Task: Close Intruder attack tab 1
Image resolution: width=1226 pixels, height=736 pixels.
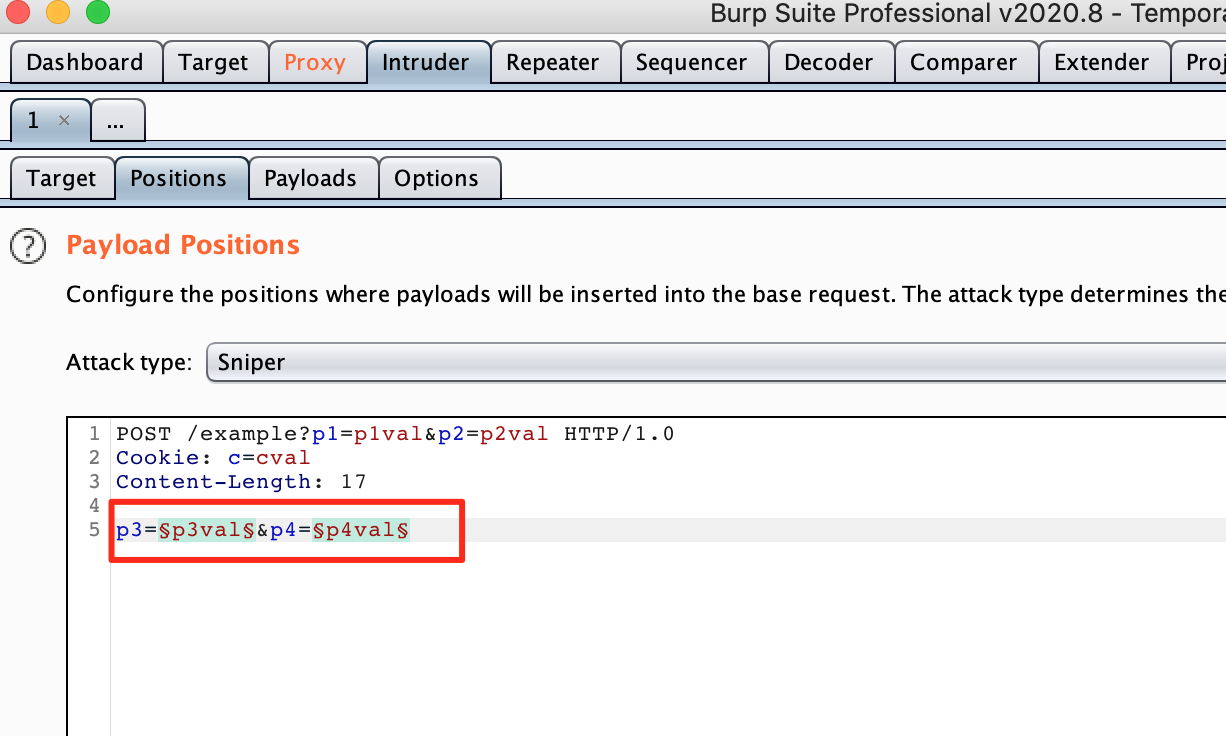Action: [x=64, y=120]
